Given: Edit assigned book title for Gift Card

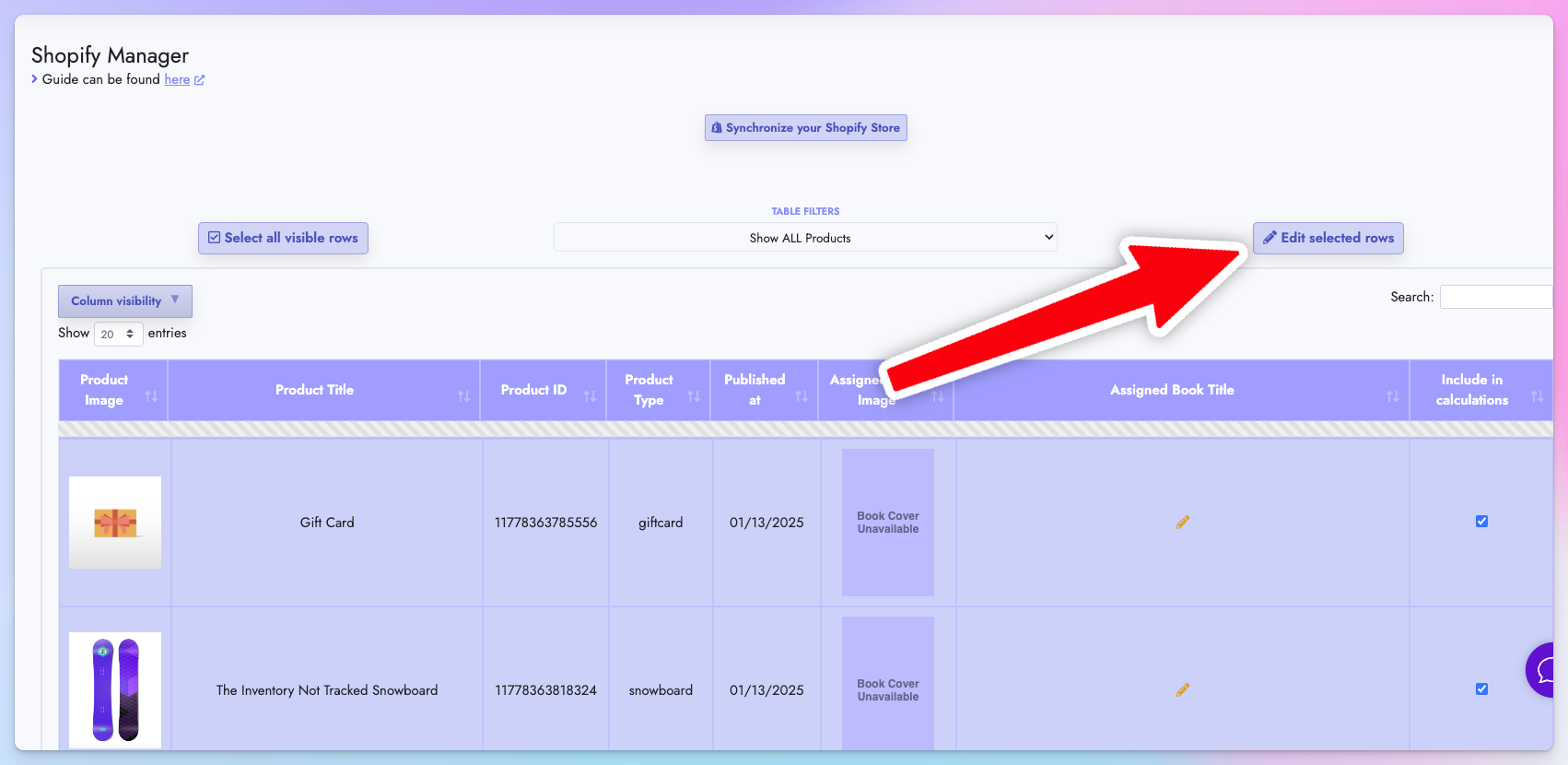Looking at the screenshot, I should pyautogui.click(x=1183, y=523).
